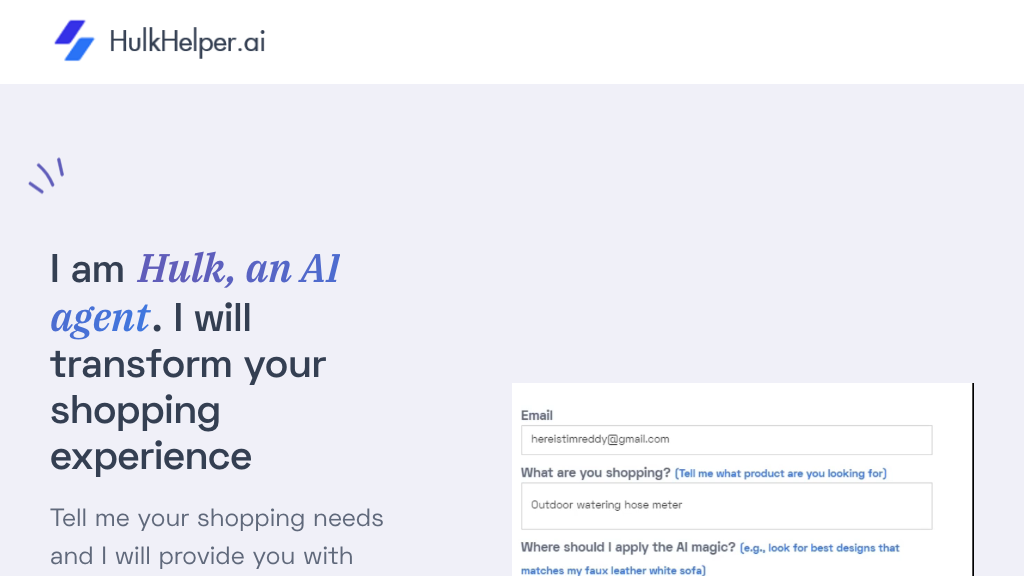Click the purple "Hulk, an AI" text
Viewport: 1024px width, 576px height.
[239, 269]
